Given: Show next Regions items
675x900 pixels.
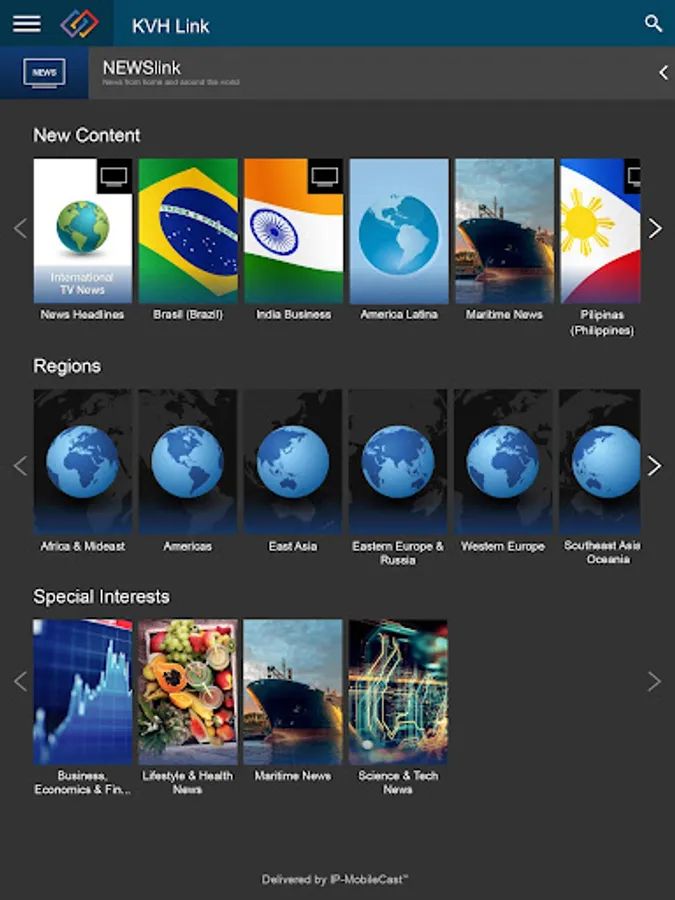Looking at the screenshot, I should 655,465.
